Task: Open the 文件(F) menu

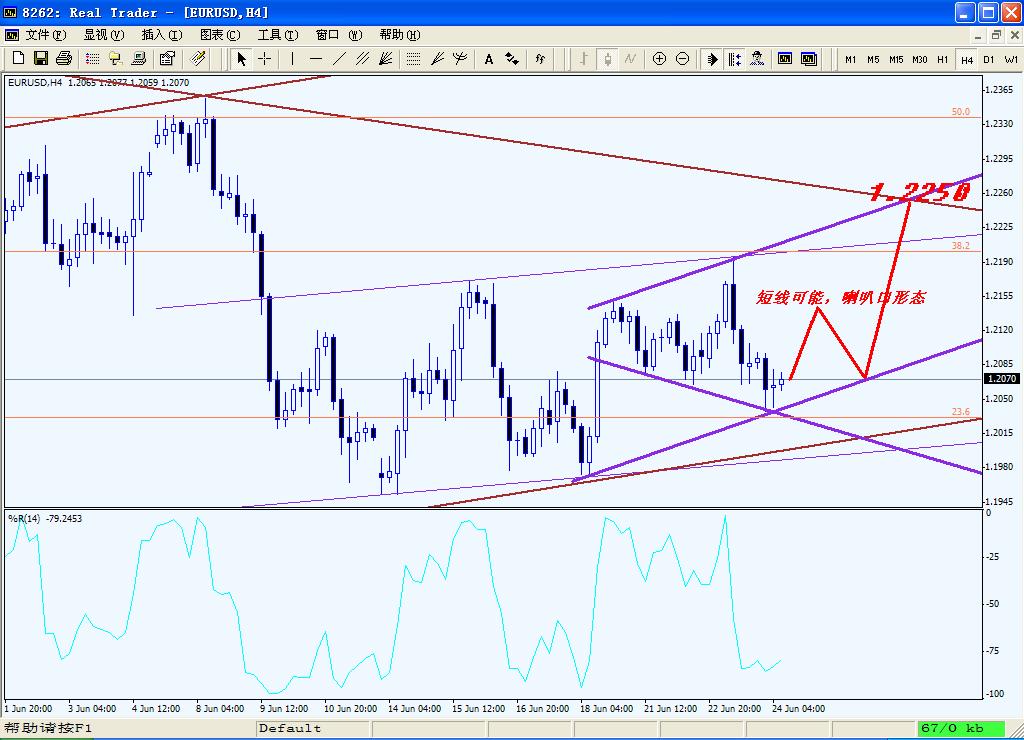Action: [x=46, y=35]
